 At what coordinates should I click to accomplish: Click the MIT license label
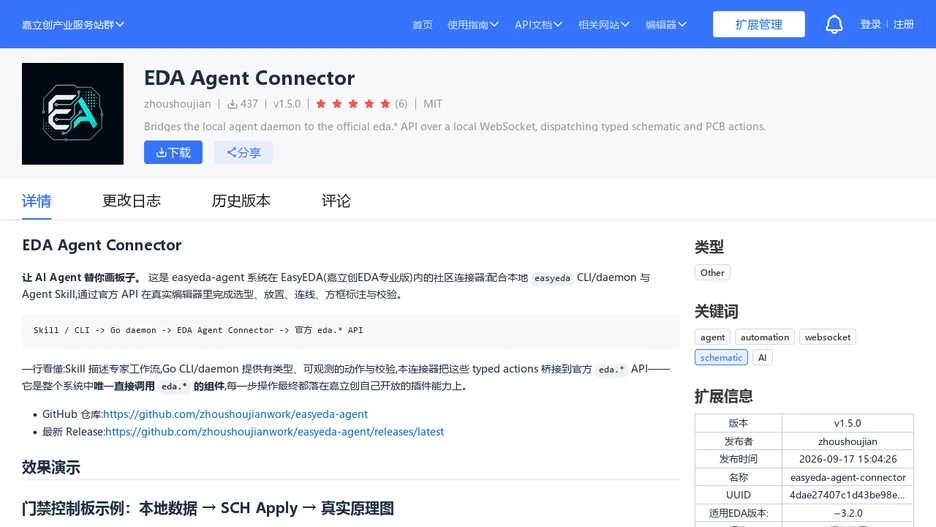[x=433, y=104]
